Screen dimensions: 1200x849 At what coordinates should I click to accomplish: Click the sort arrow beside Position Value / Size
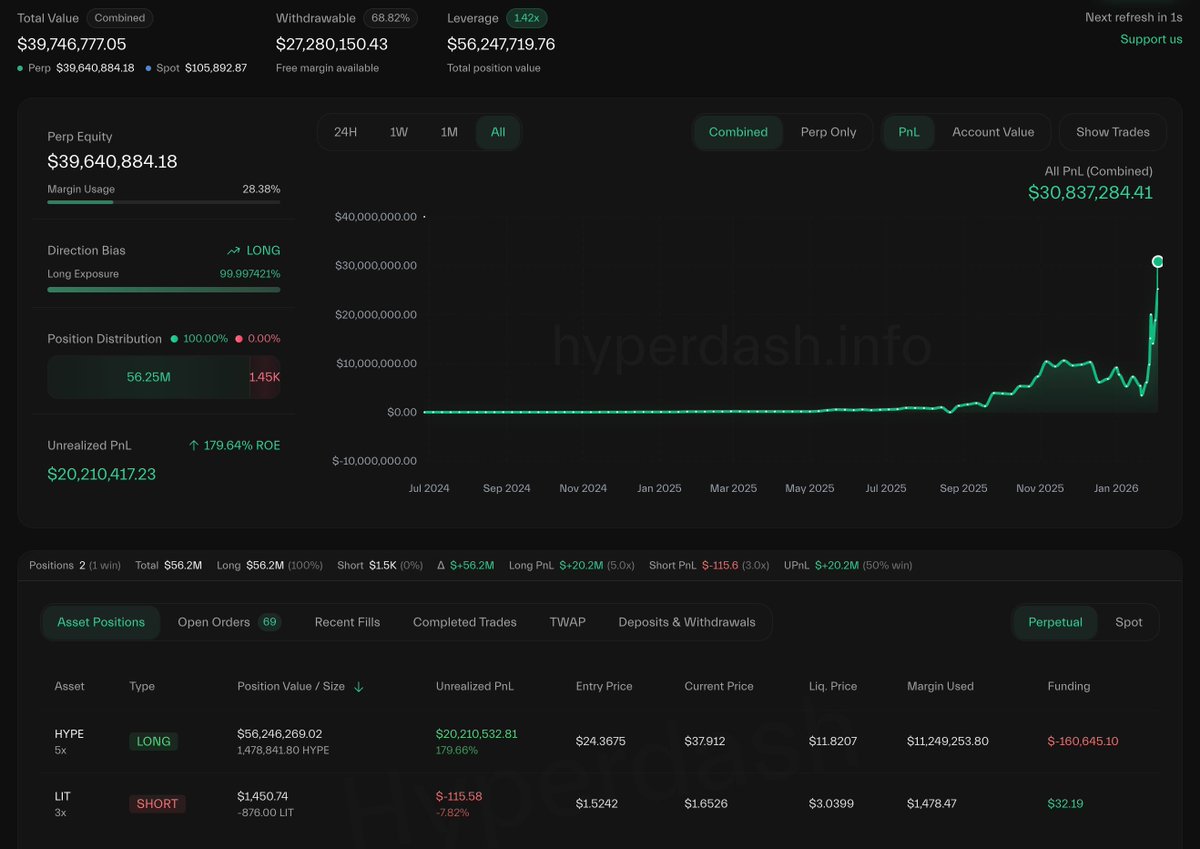[x=359, y=687]
